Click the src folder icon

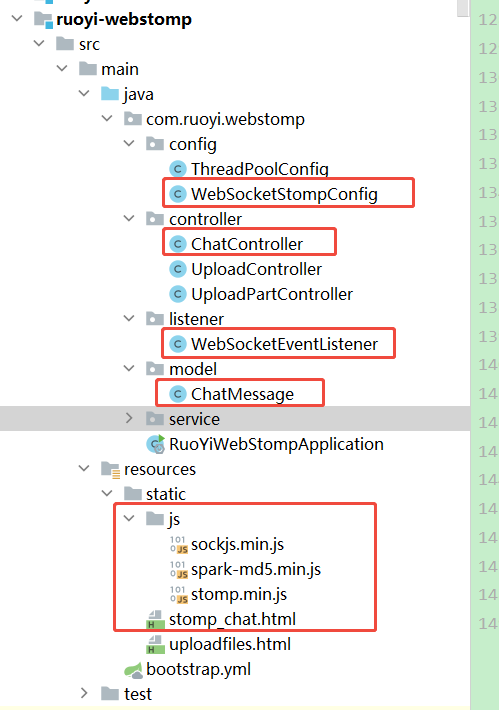point(65,44)
